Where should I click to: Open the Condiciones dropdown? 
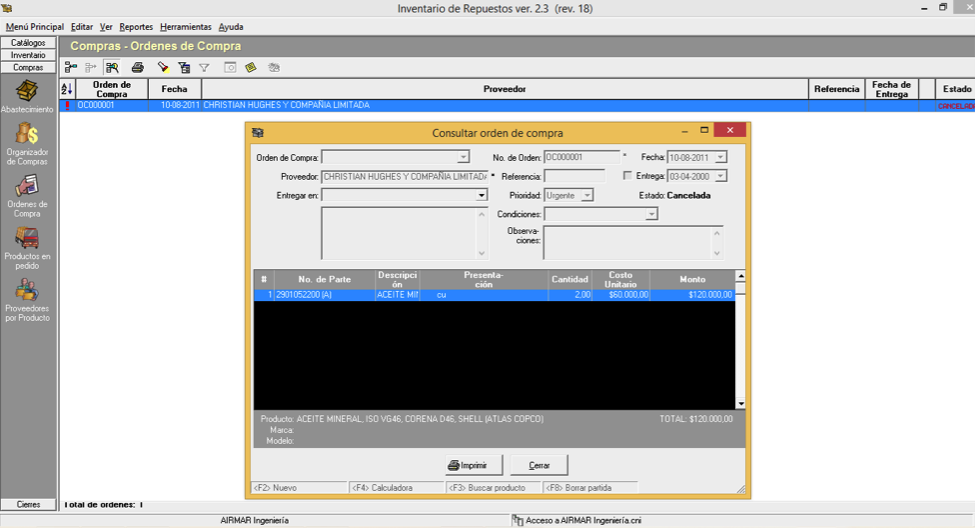[x=651, y=214]
